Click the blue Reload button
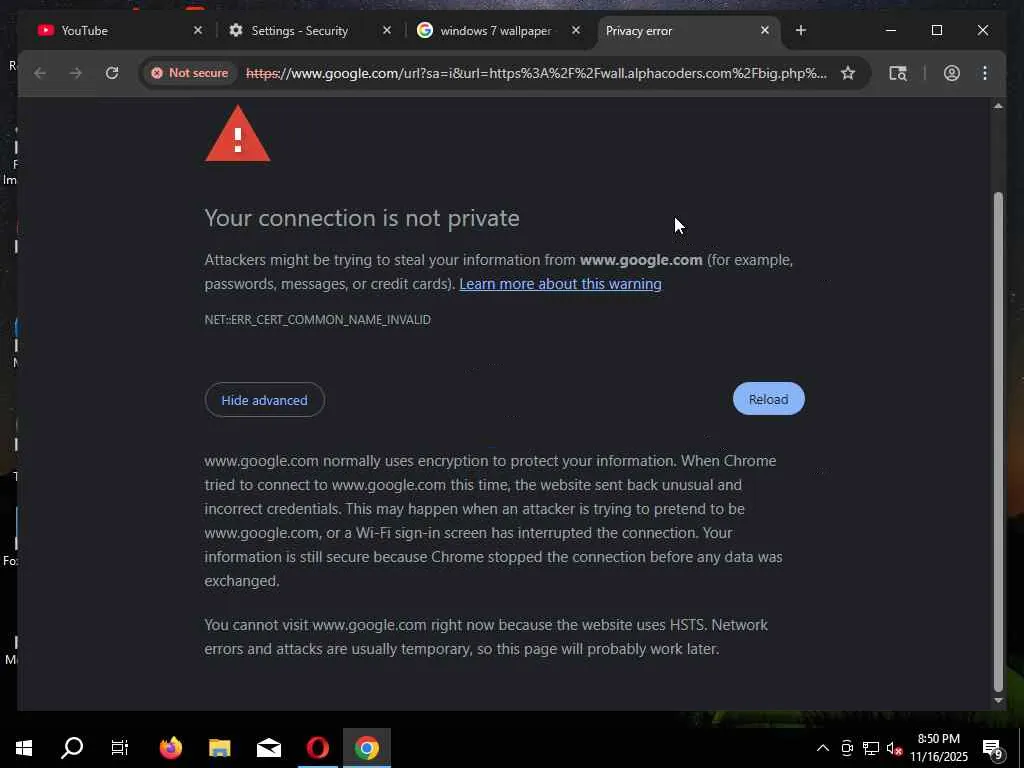The width and height of the screenshot is (1024, 768). coord(769,399)
